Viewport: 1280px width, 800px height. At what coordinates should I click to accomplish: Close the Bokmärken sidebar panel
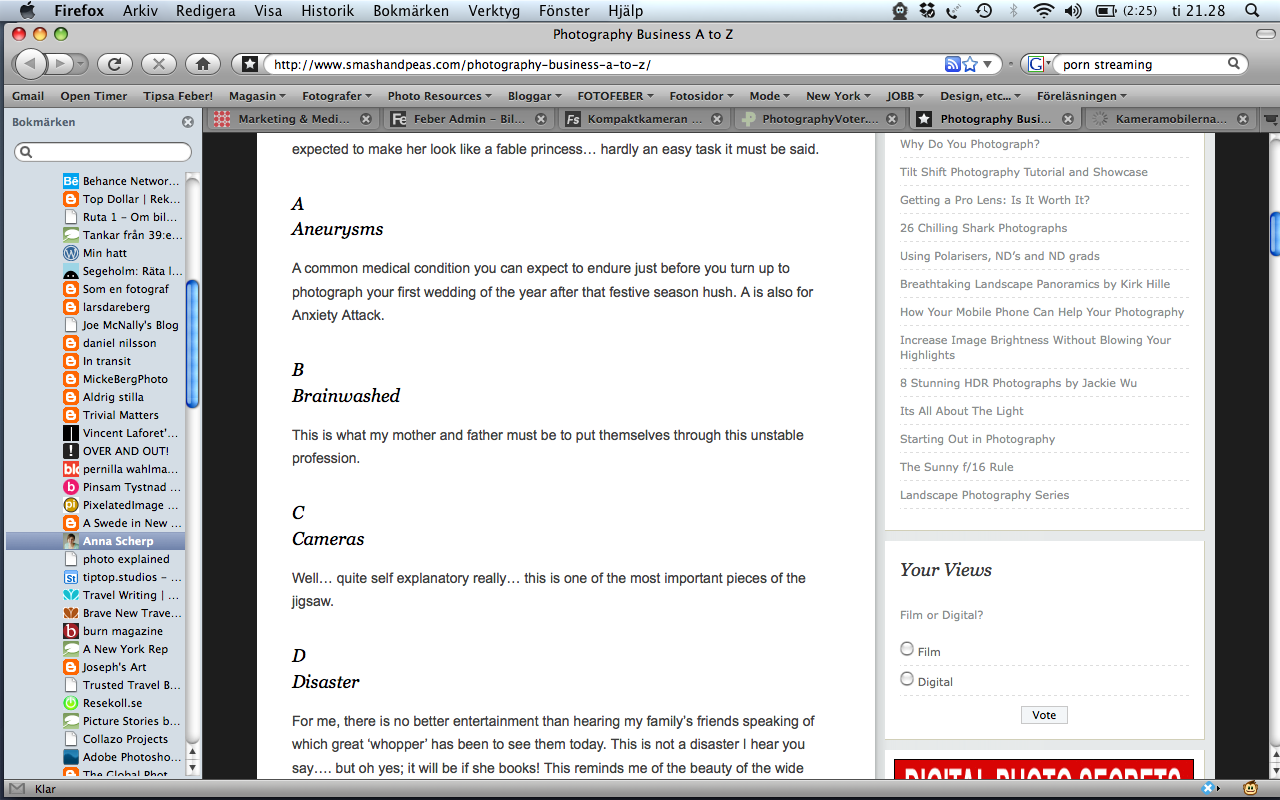point(188,122)
